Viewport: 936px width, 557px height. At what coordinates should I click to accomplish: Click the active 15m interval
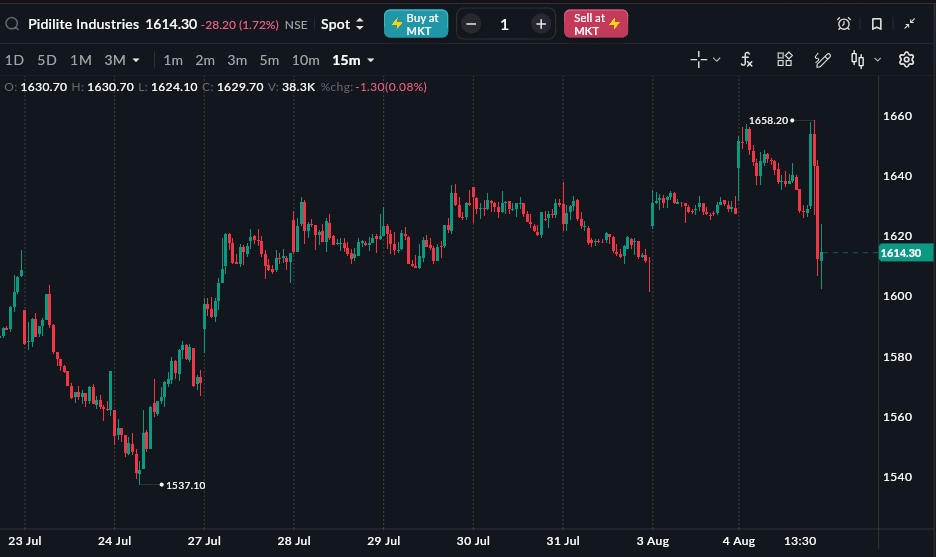[x=346, y=60]
